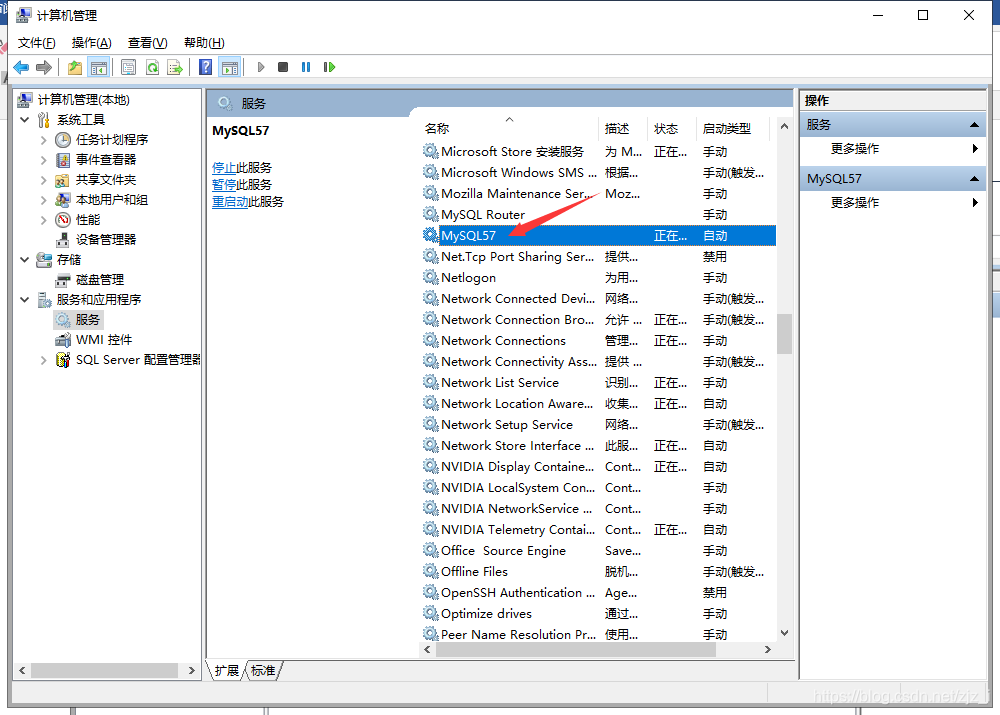Screen dimensions: 1000x715
Task: Click the Start Service play icon
Action: point(261,67)
